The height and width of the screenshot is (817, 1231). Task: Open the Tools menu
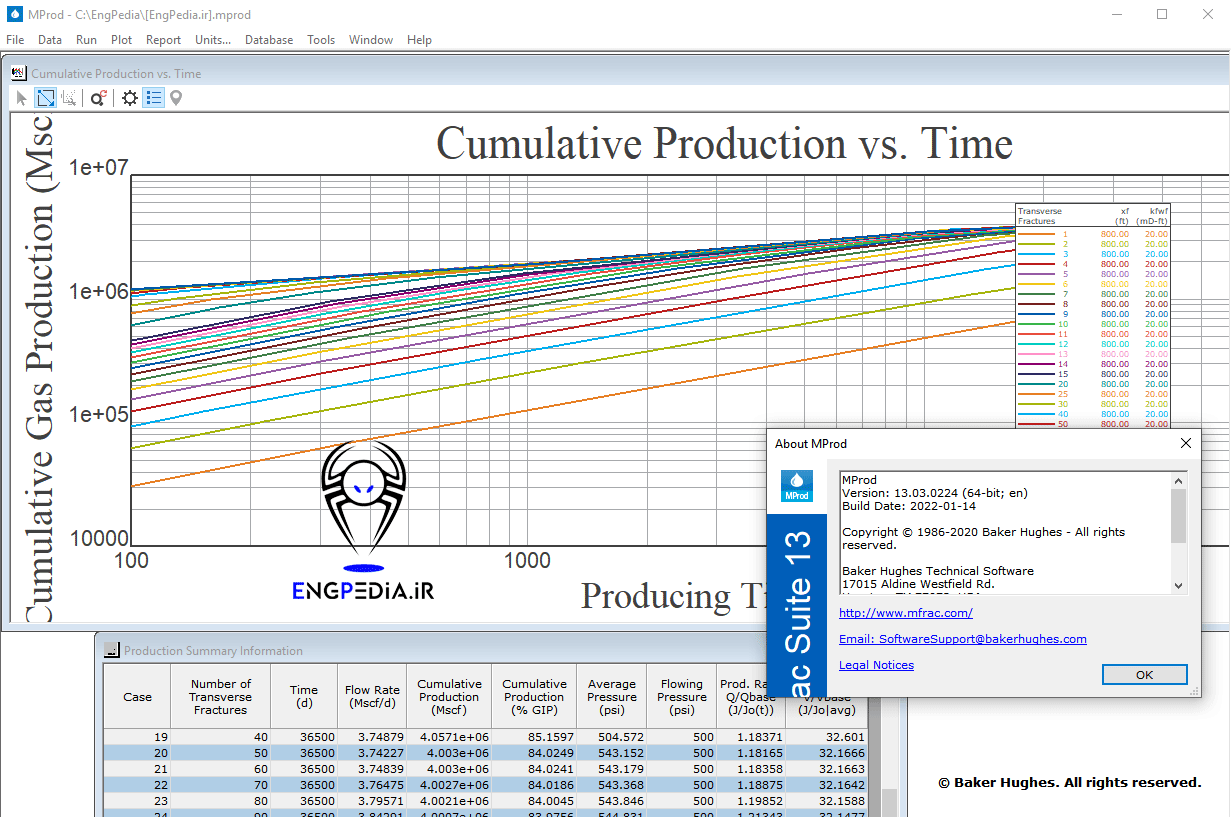pos(321,40)
